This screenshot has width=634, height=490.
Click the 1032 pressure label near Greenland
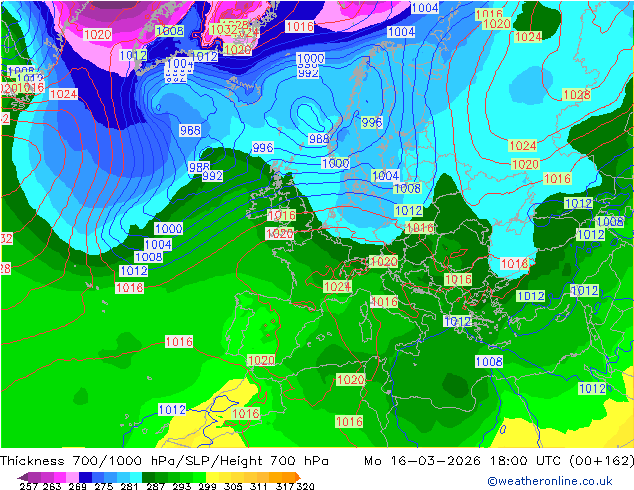223,29
